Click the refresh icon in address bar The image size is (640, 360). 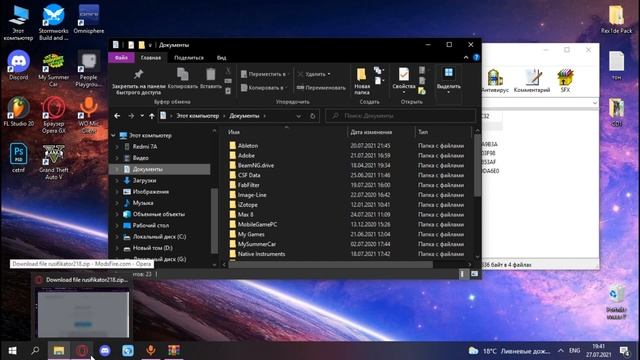point(313,116)
